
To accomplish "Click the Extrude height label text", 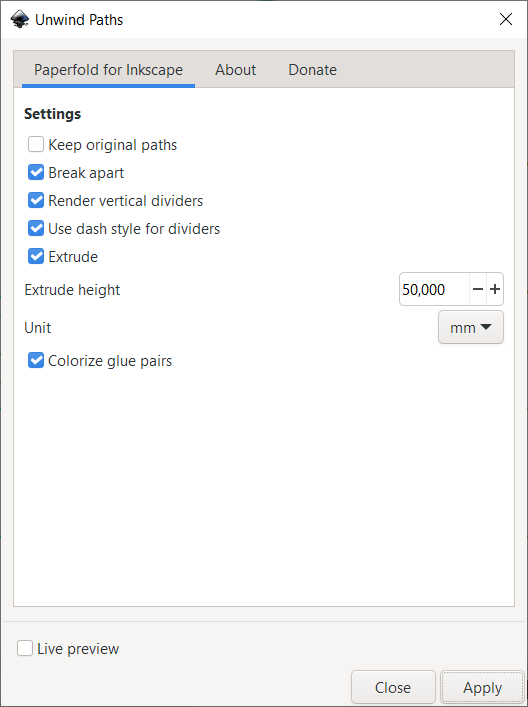I will click(x=72, y=289).
